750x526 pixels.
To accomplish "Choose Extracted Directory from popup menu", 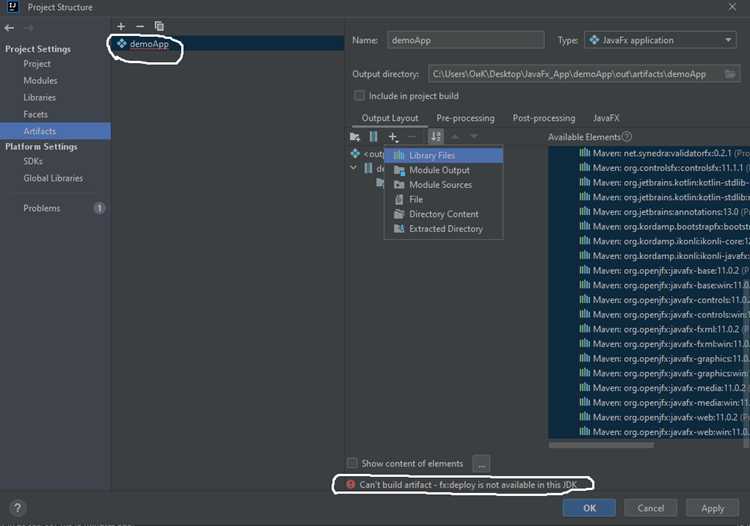I will click(x=443, y=229).
